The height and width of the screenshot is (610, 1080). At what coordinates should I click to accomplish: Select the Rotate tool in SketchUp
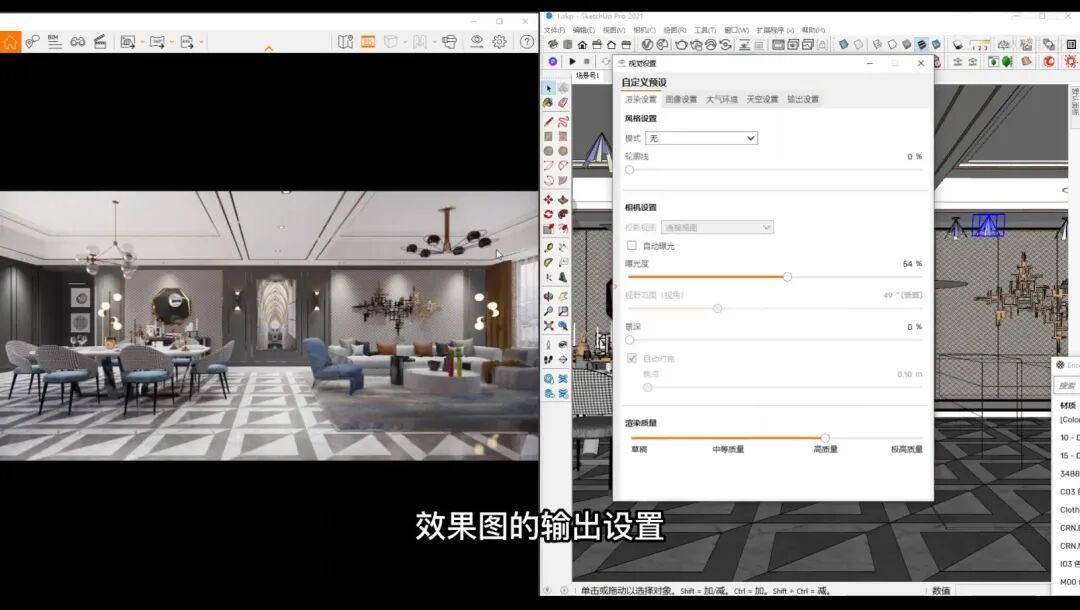tap(548, 214)
